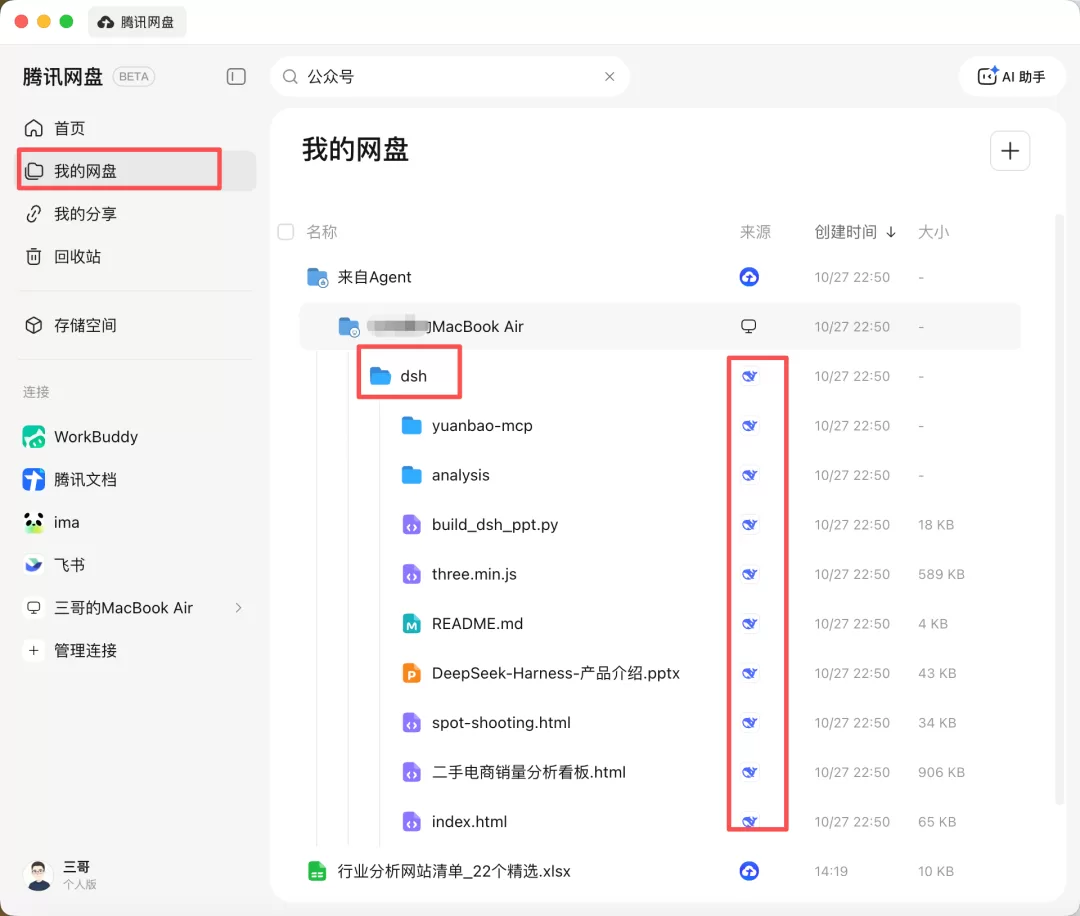Viewport: 1080px width, 916px height.
Task: Select the README.md file
Action: [477, 624]
